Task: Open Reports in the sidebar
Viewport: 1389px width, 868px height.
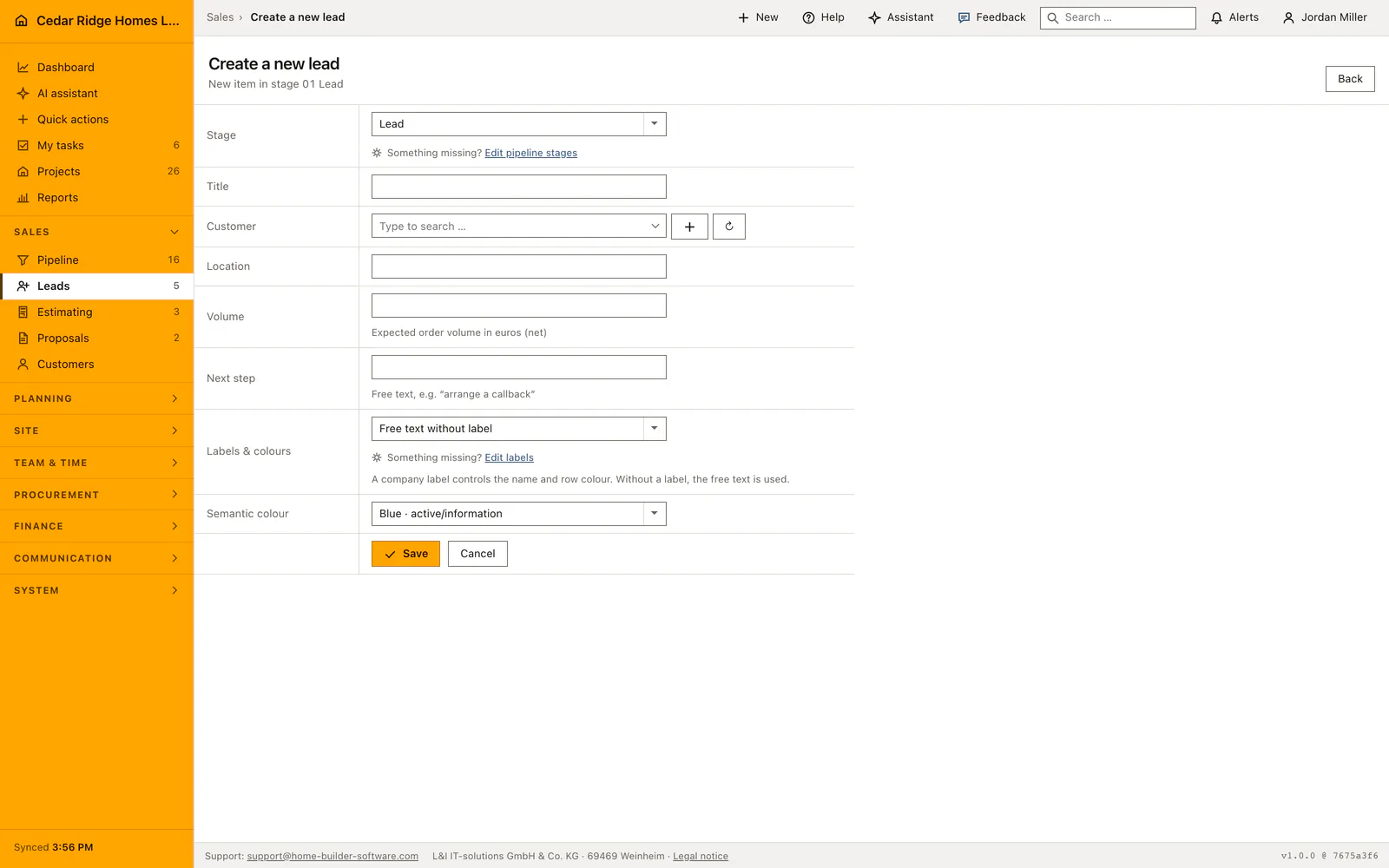Action: [96, 197]
